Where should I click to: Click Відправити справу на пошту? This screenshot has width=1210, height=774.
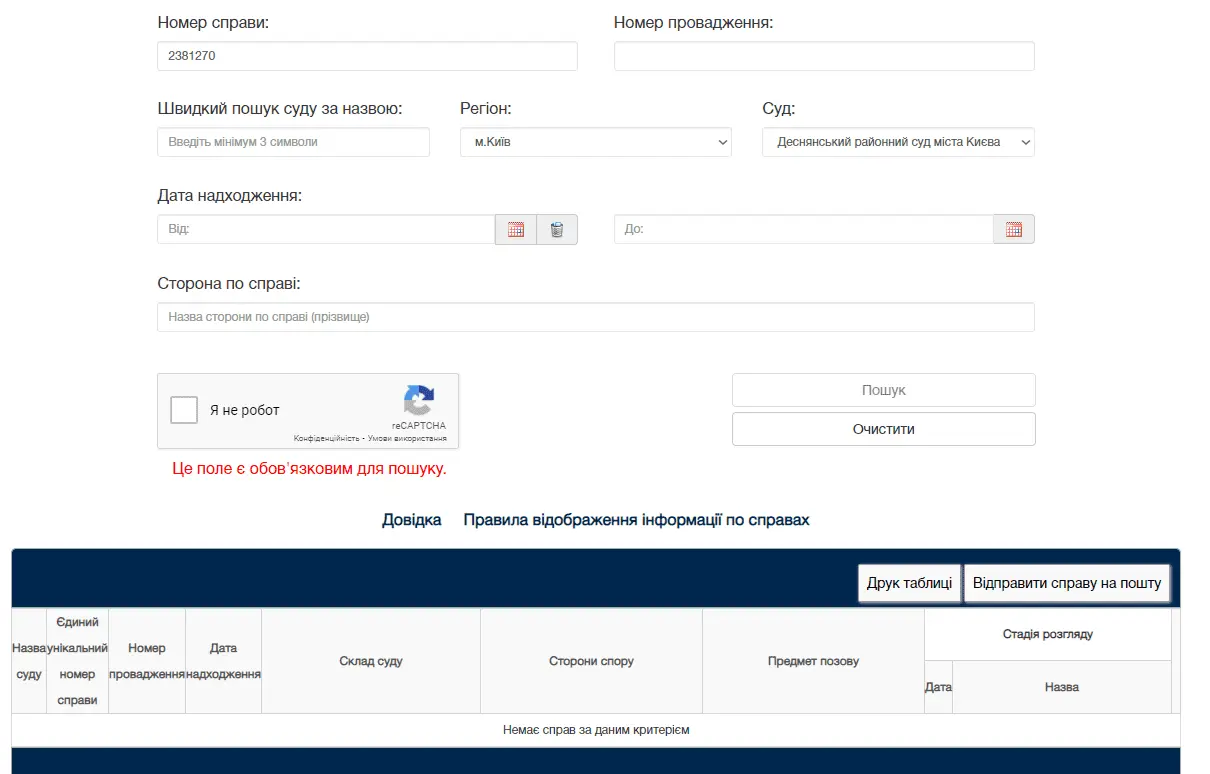1066,583
